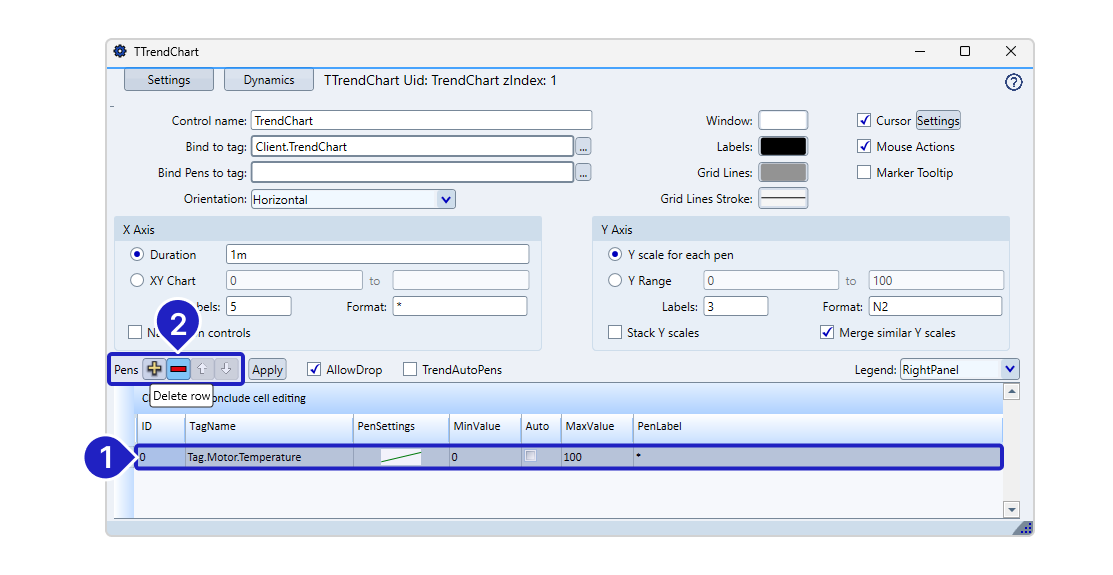This screenshot has height=575, width=1113.
Task: Click the black Labels color swatch
Action: point(783,147)
